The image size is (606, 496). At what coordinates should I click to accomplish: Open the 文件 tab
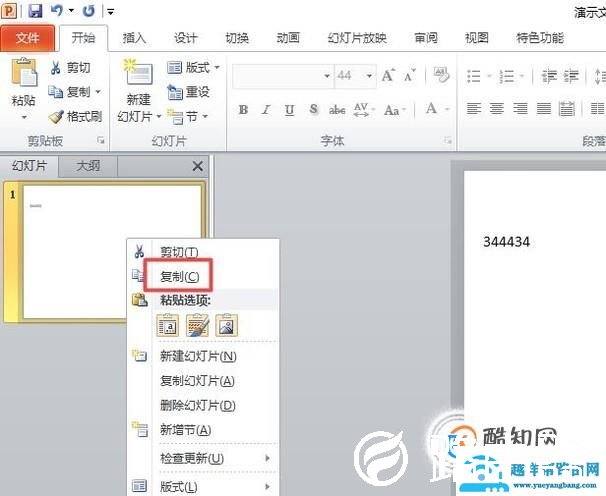pyautogui.click(x=27, y=38)
